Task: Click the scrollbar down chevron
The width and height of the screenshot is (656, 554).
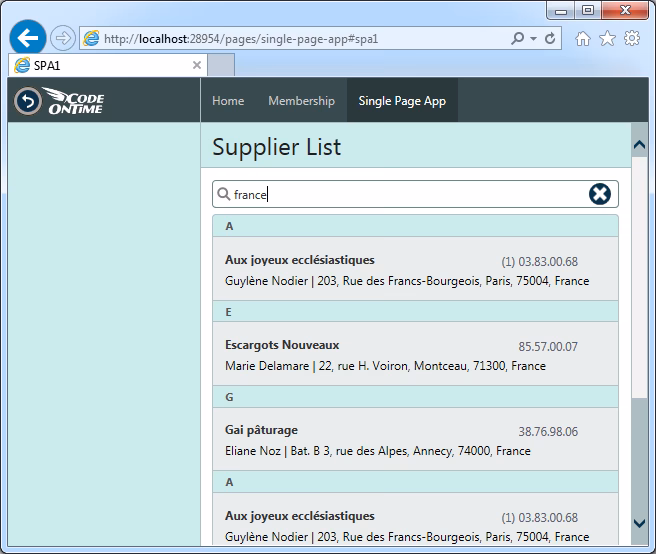Action: (639, 523)
